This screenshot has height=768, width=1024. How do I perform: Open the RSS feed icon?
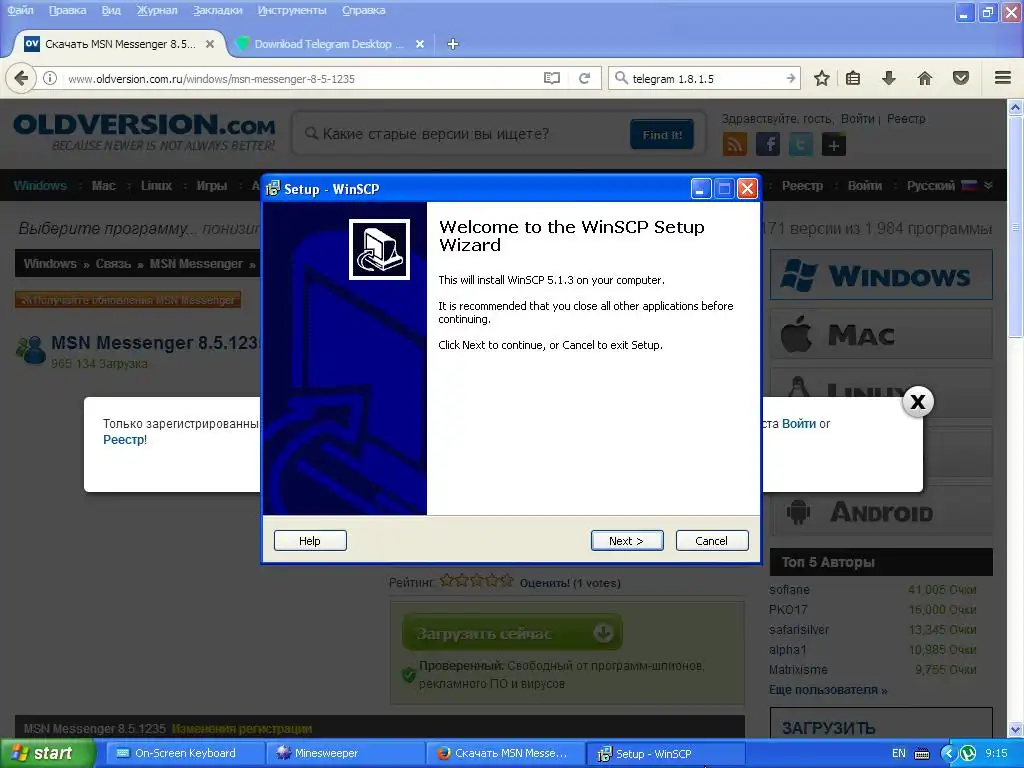735,144
